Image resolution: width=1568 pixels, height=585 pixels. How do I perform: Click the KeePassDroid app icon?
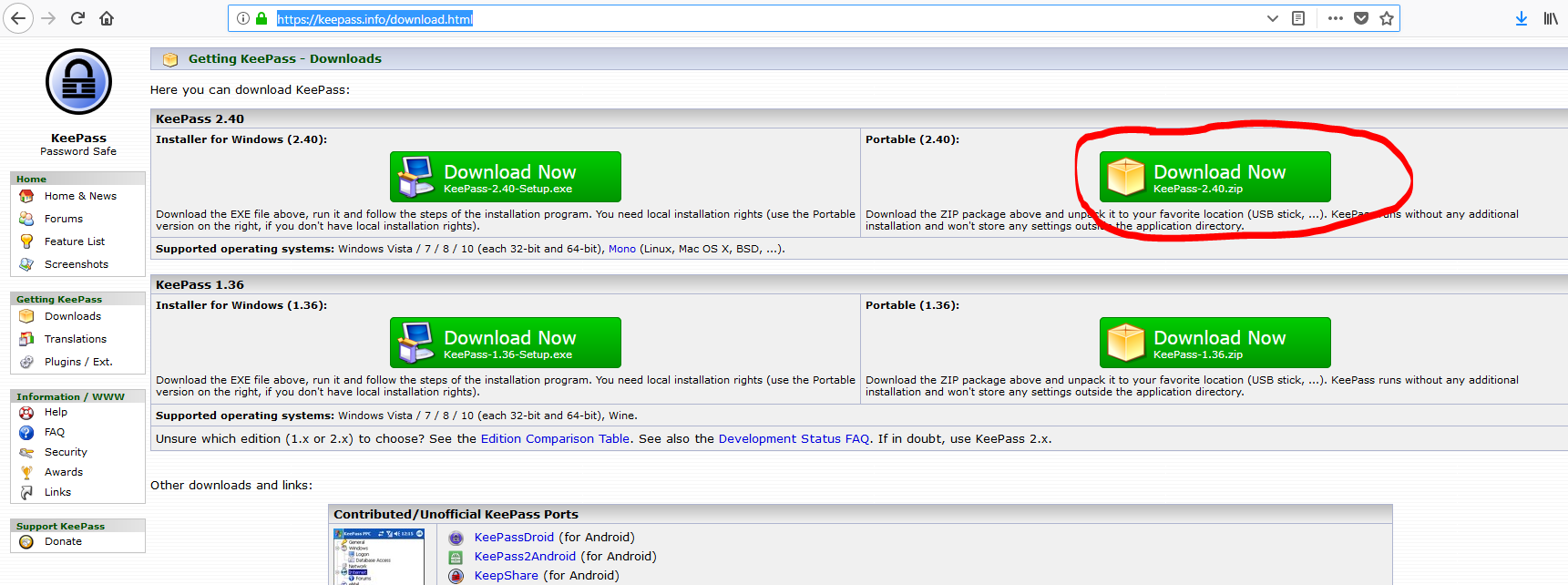[x=456, y=538]
